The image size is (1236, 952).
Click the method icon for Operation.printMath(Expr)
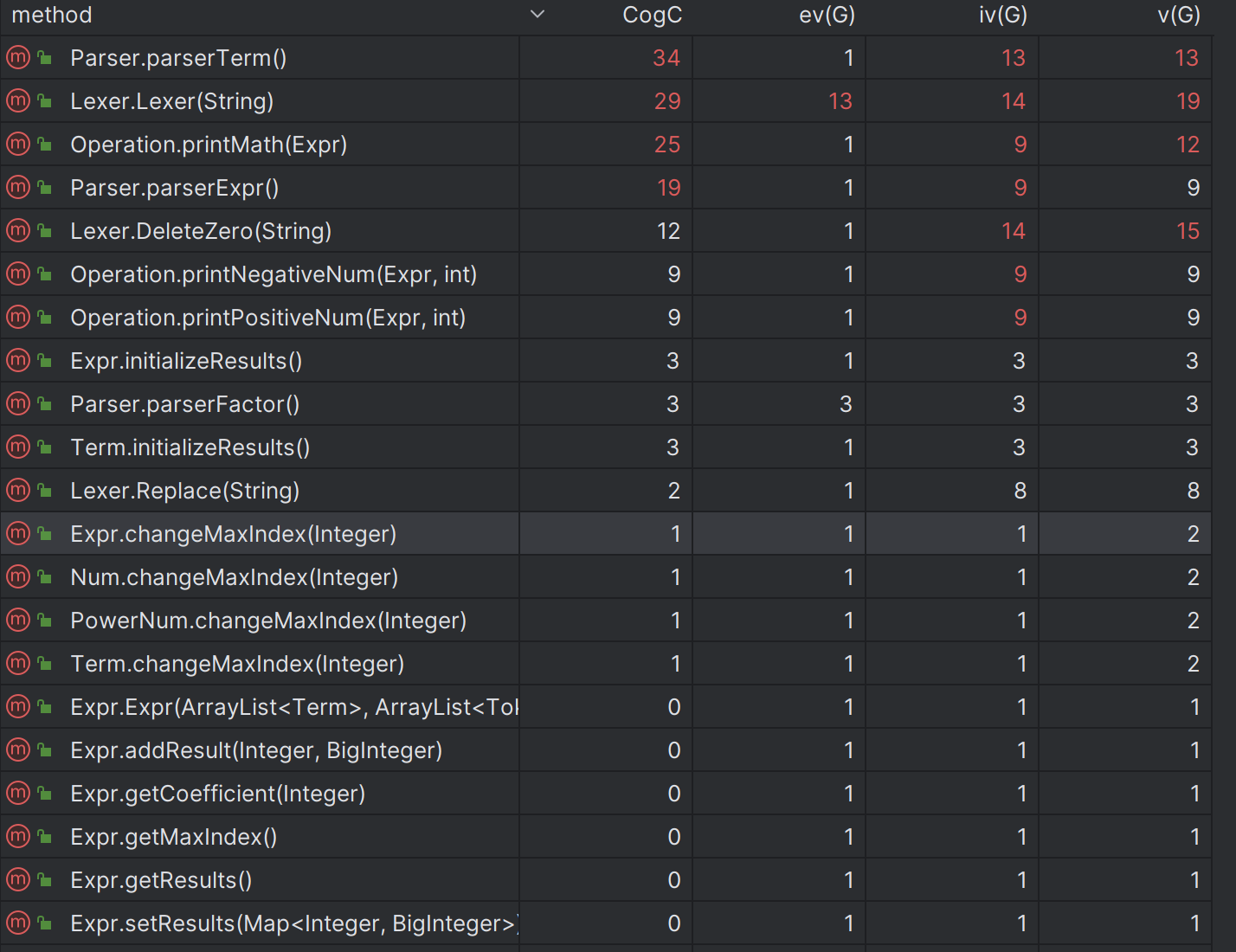(x=18, y=144)
